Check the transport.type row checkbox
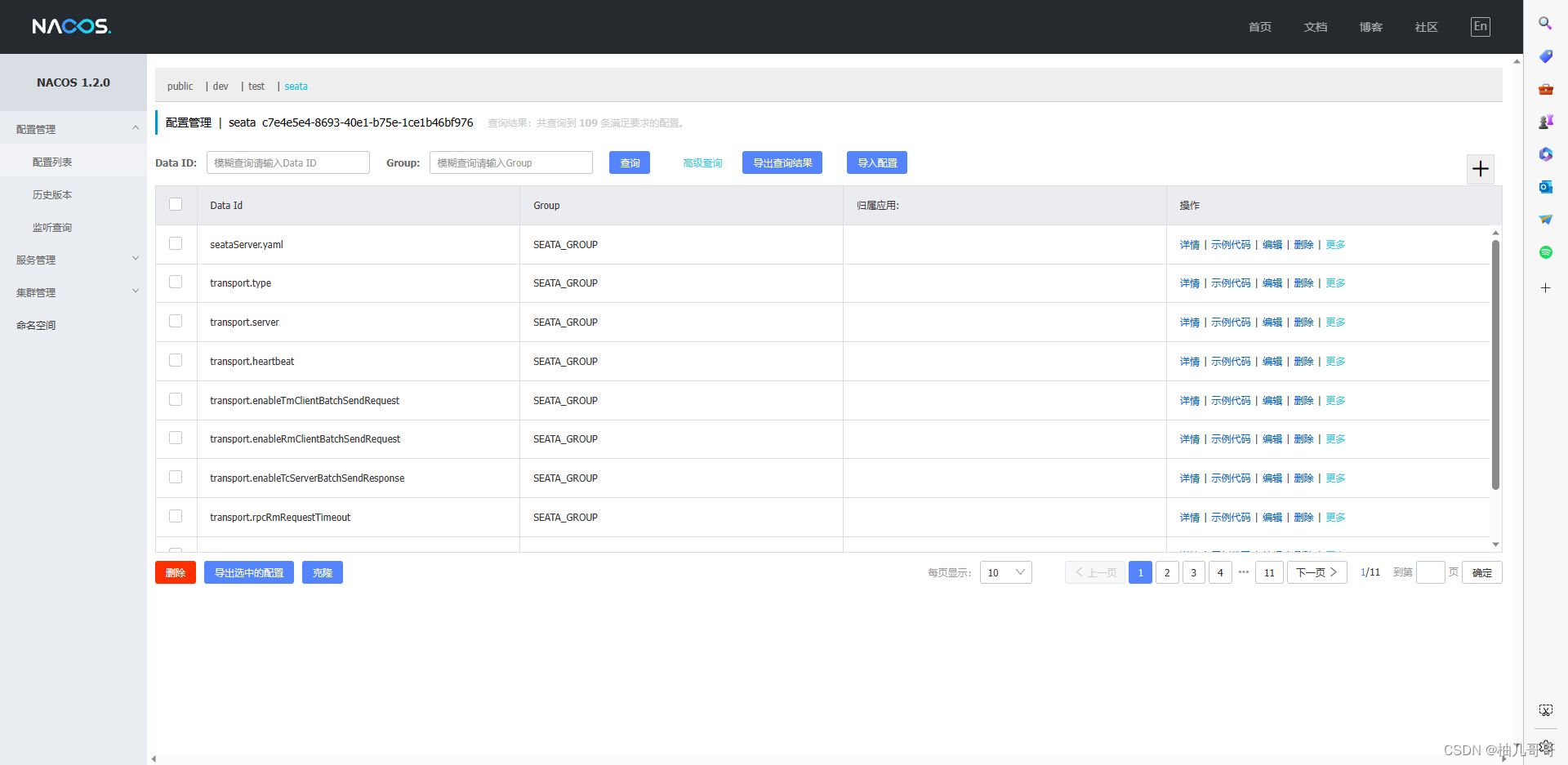The width and height of the screenshot is (1568, 765). tap(176, 282)
